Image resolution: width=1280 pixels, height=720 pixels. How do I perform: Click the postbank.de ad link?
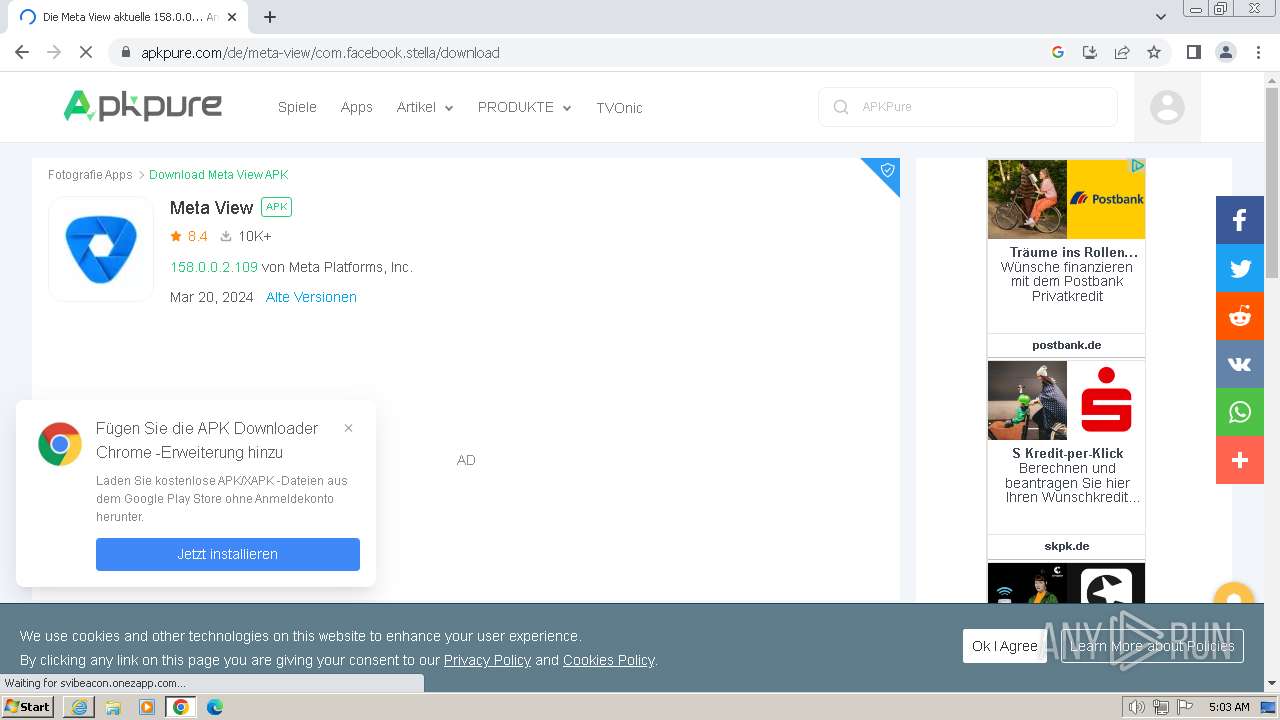click(x=1066, y=345)
